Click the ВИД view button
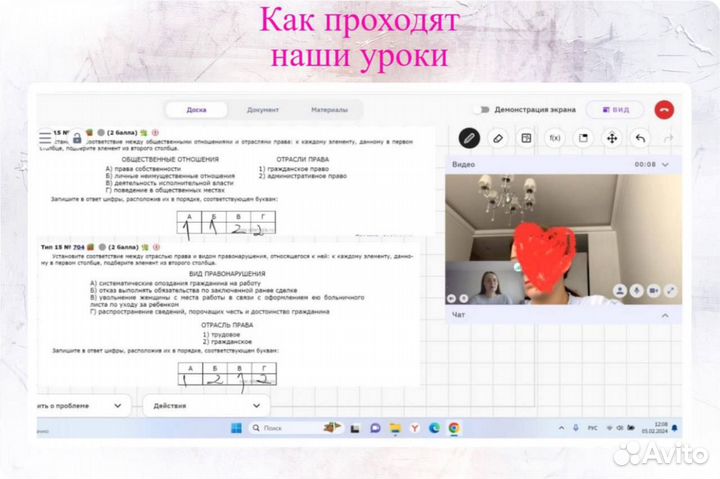Image resolution: width=720 pixels, height=479 pixels. coord(616,110)
